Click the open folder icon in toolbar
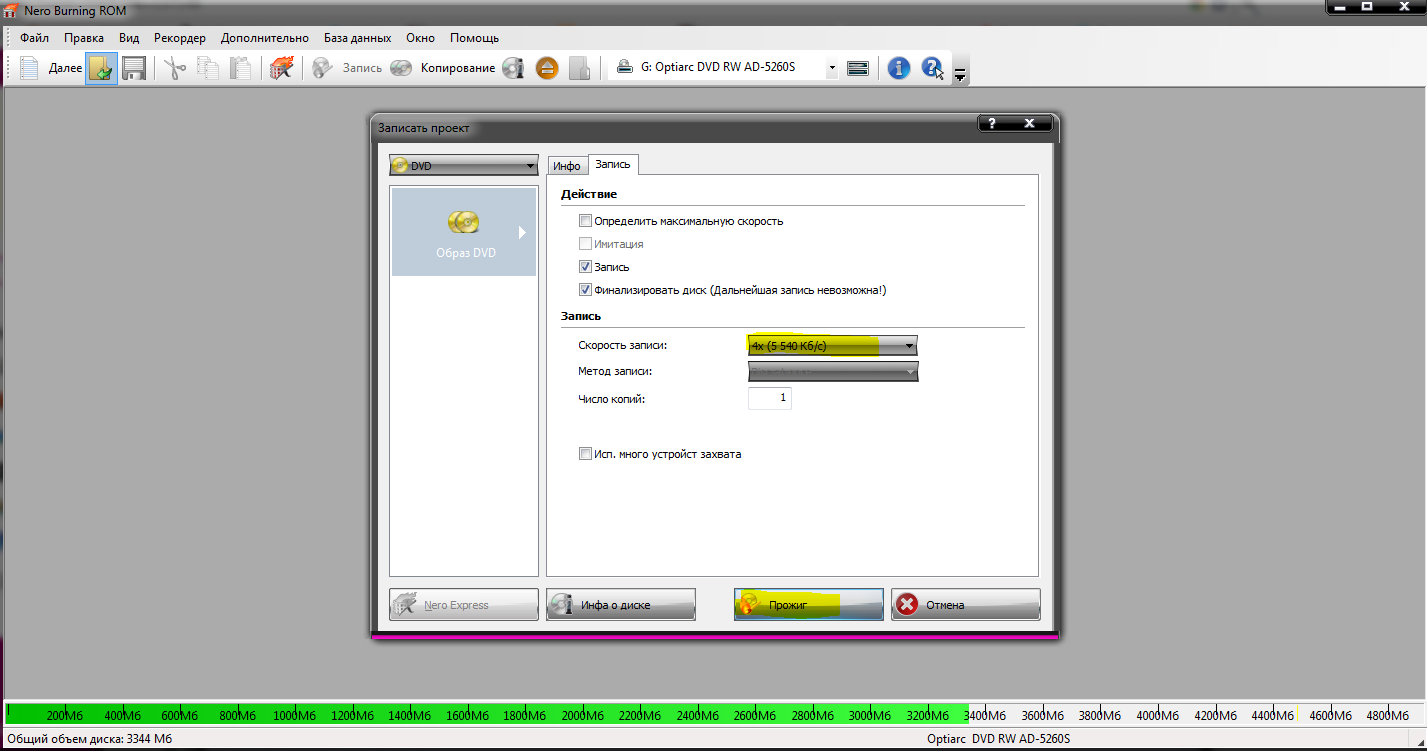Image resolution: width=1427 pixels, height=751 pixels. pyautogui.click(x=101, y=68)
